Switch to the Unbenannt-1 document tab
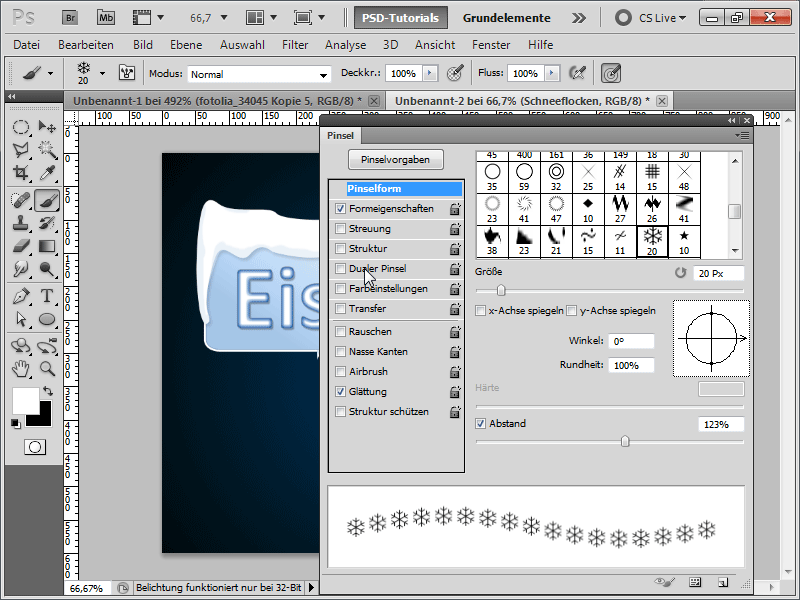Viewport: 800px width, 600px height. [222, 101]
